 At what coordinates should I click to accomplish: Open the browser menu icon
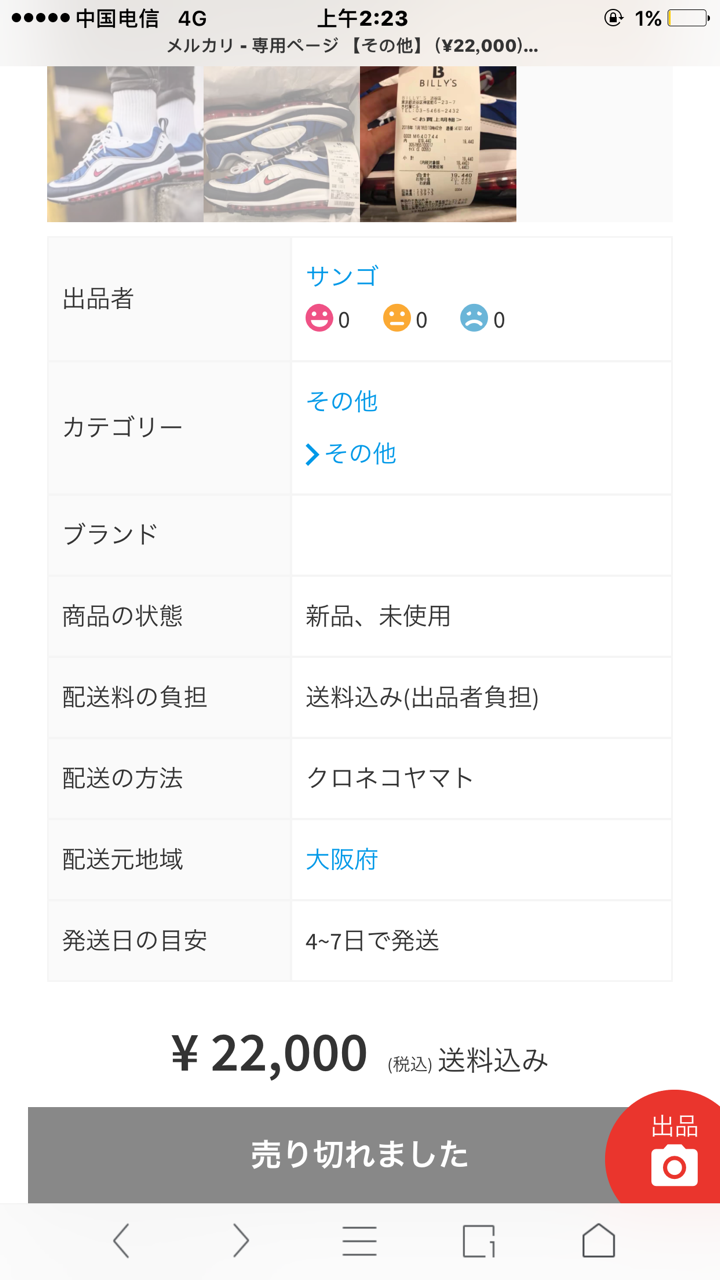pos(359,1240)
